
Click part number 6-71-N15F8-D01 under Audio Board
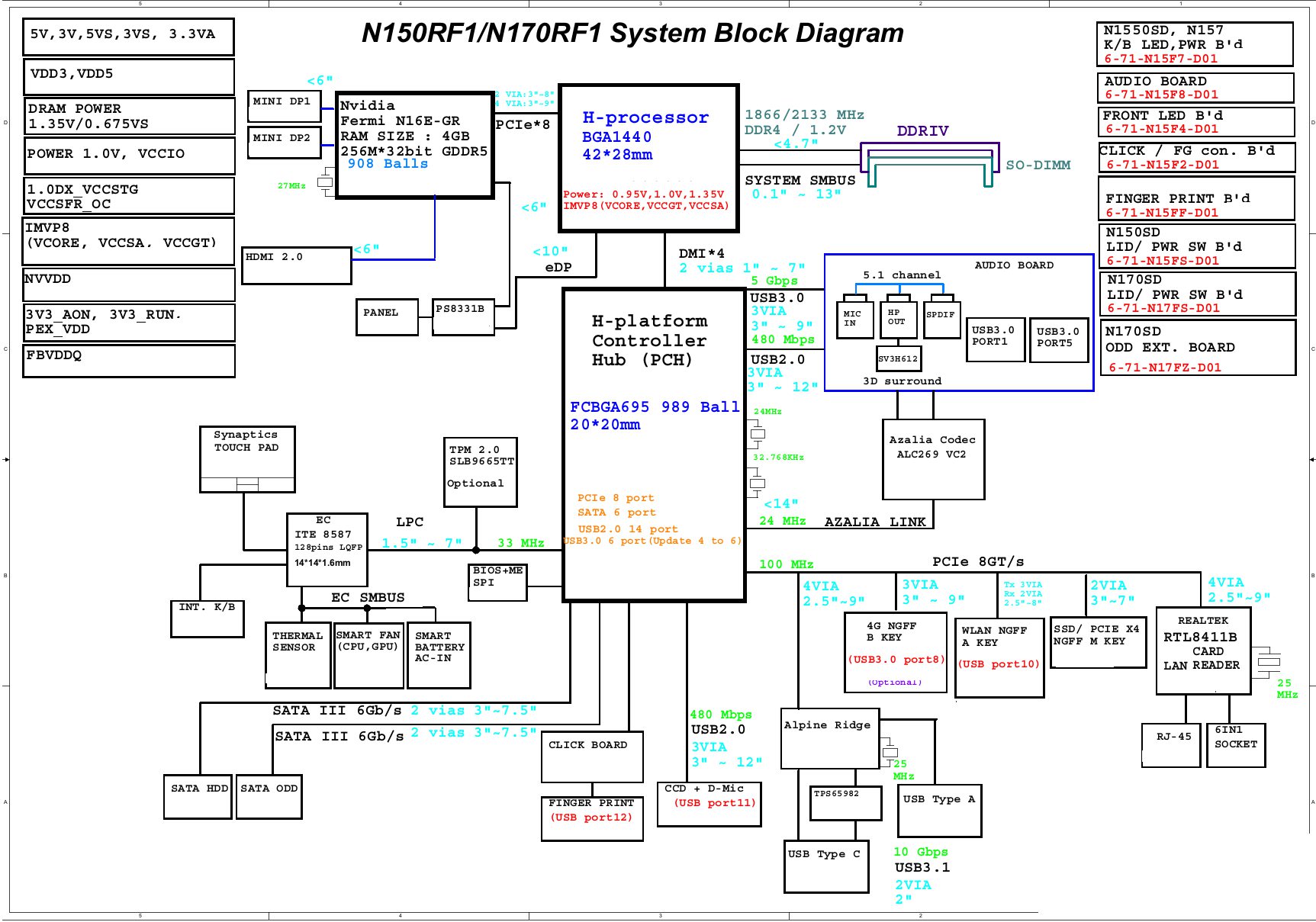(x=1161, y=95)
